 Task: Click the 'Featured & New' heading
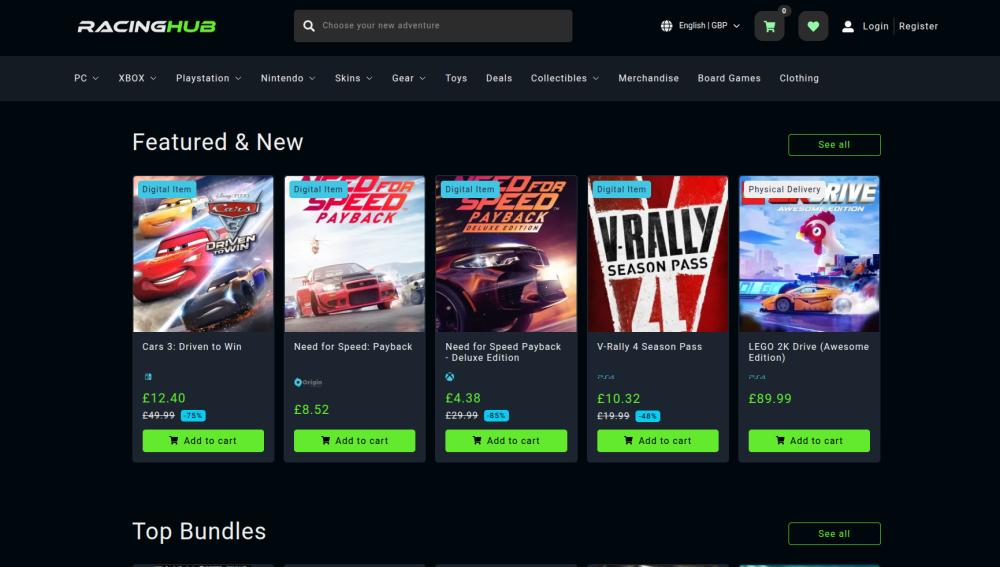pyautogui.click(x=217, y=142)
